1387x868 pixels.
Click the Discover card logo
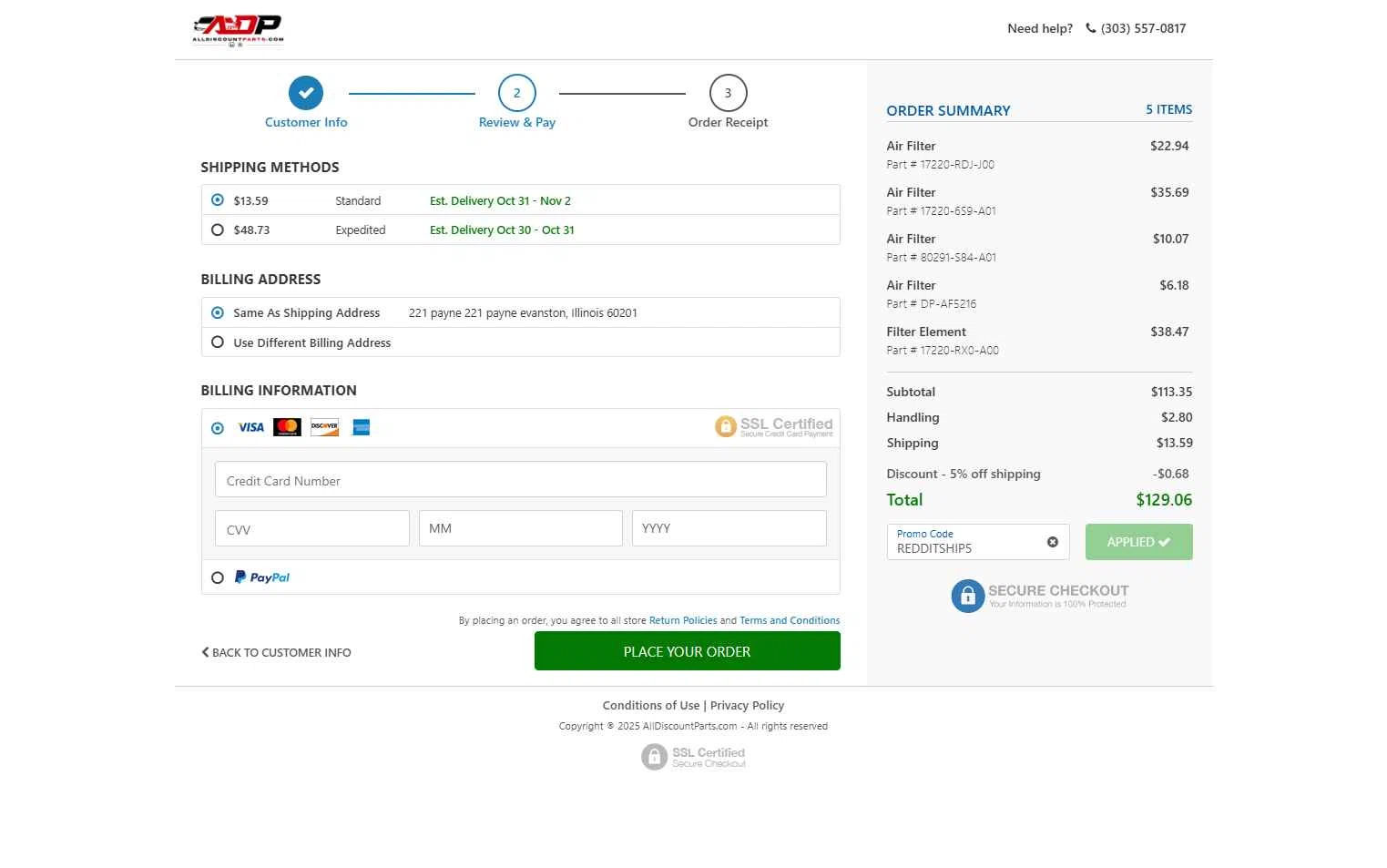point(324,427)
